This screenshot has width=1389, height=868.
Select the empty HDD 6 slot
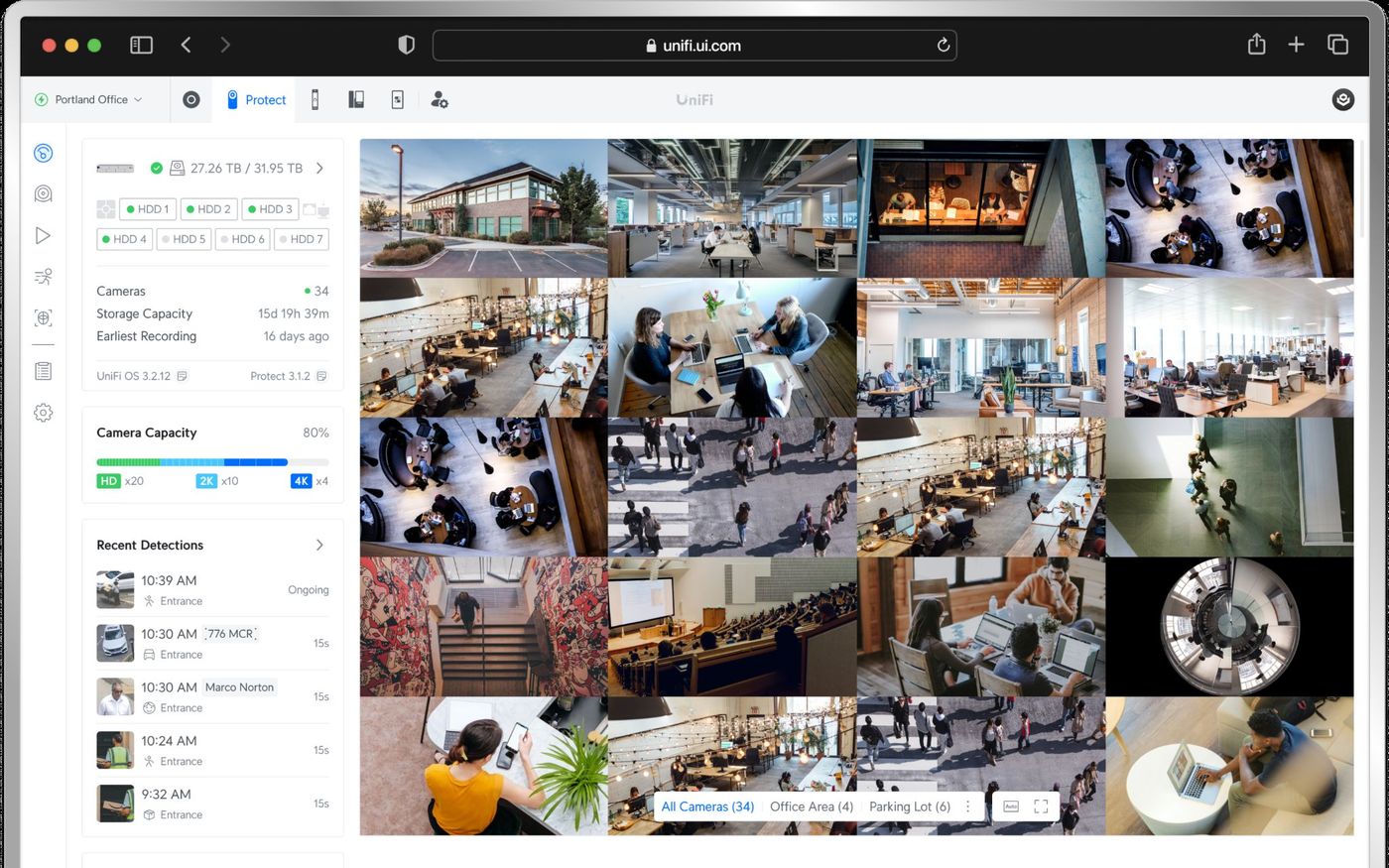point(243,239)
